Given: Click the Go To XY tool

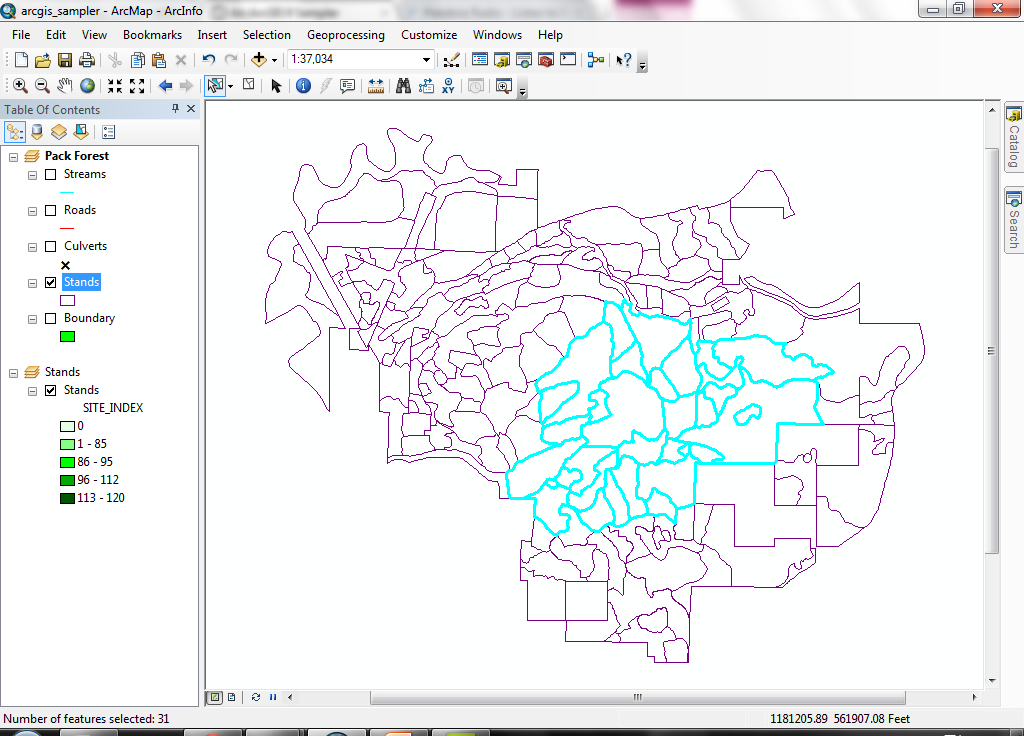Looking at the screenshot, I should point(448,86).
